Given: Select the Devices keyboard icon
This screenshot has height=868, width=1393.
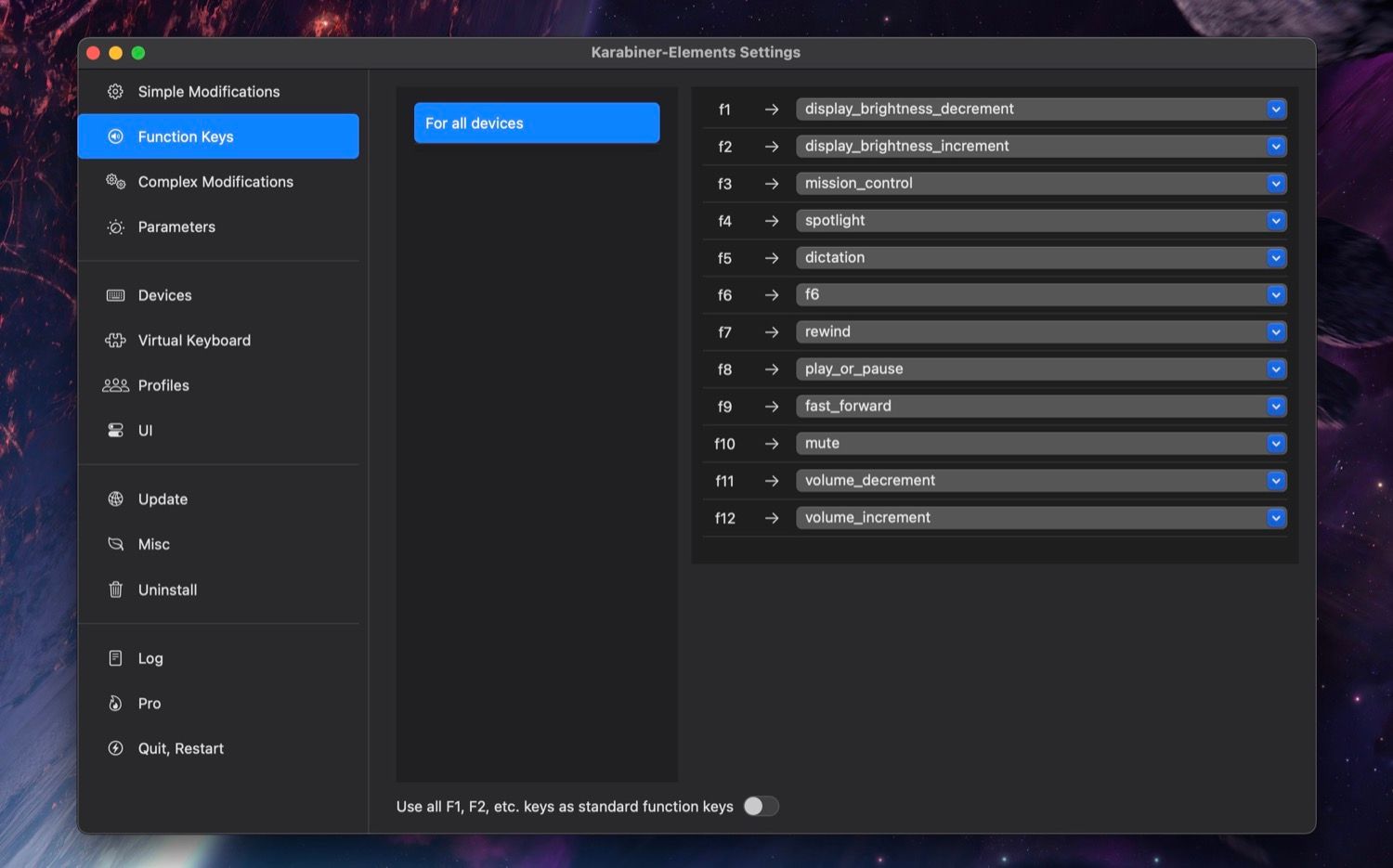Looking at the screenshot, I should point(115,294).
